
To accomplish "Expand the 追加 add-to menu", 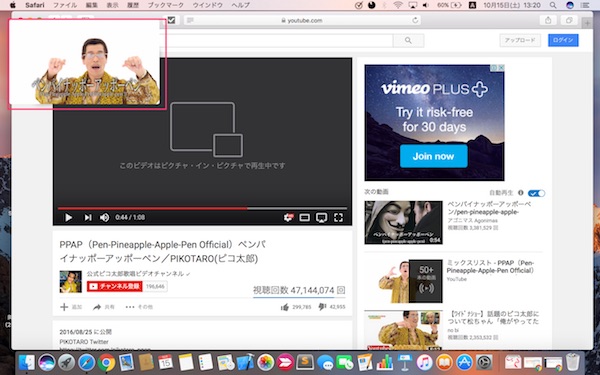I will click(x=71, y=307).
